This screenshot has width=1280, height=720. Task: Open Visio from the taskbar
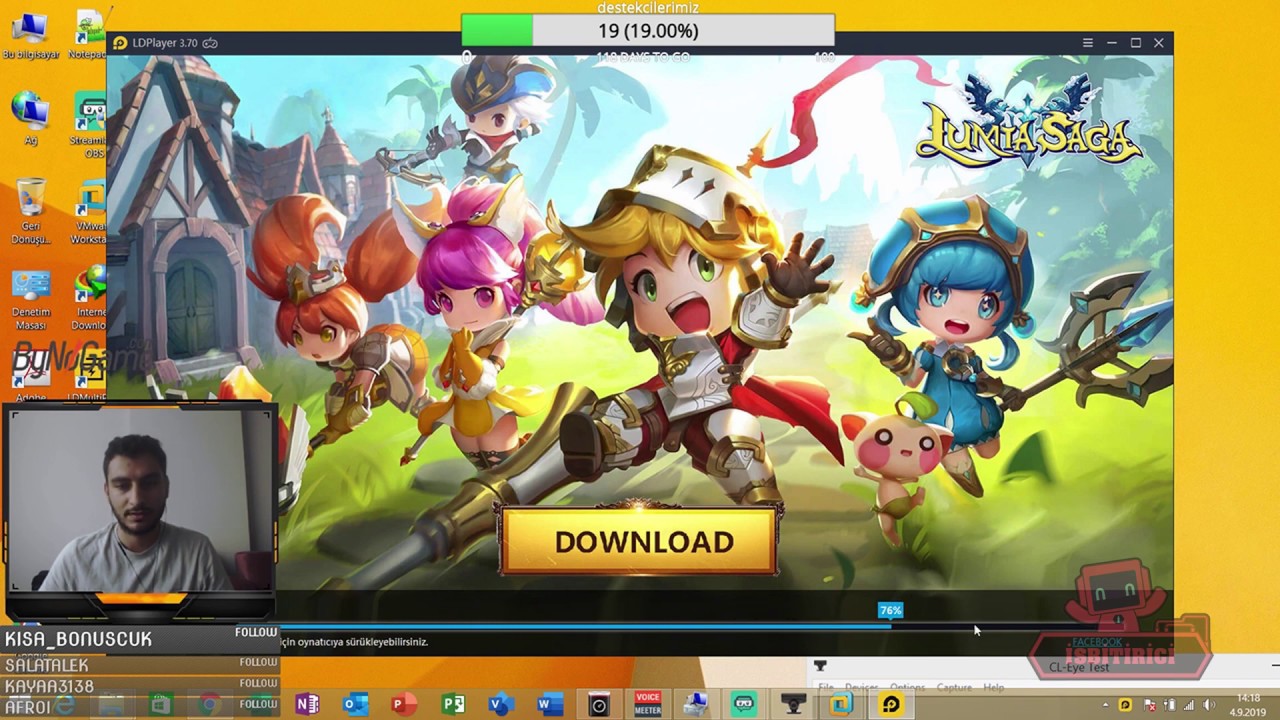pyautogui.click(x=501, y=704)
